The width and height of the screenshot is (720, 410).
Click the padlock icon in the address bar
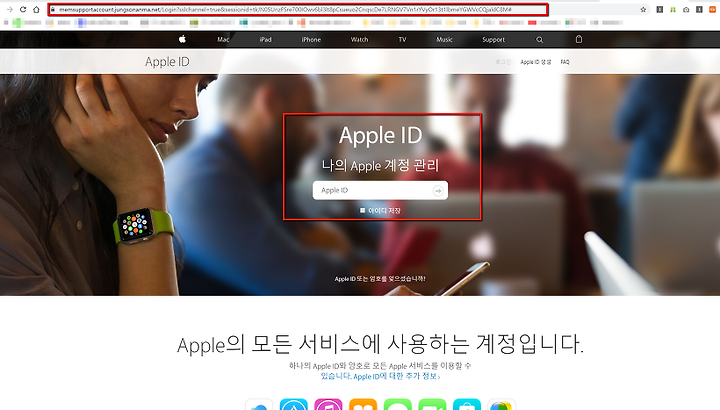53,9
